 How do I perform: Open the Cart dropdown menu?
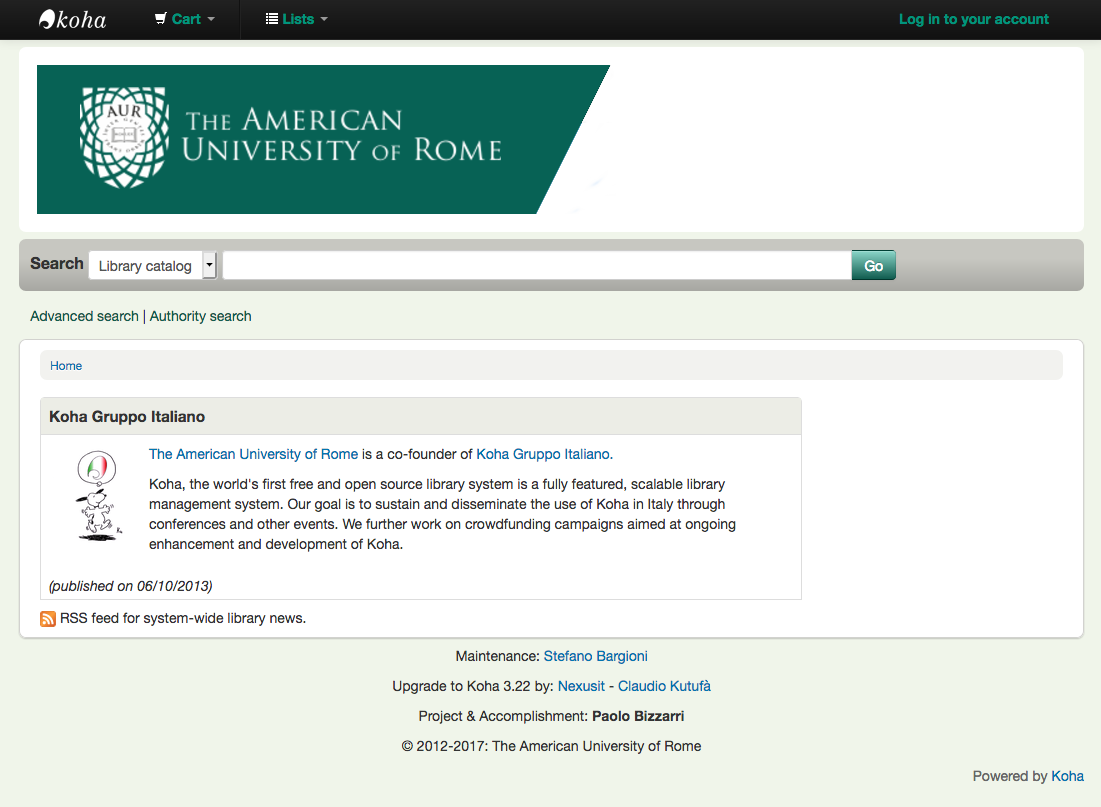point(185,19)
